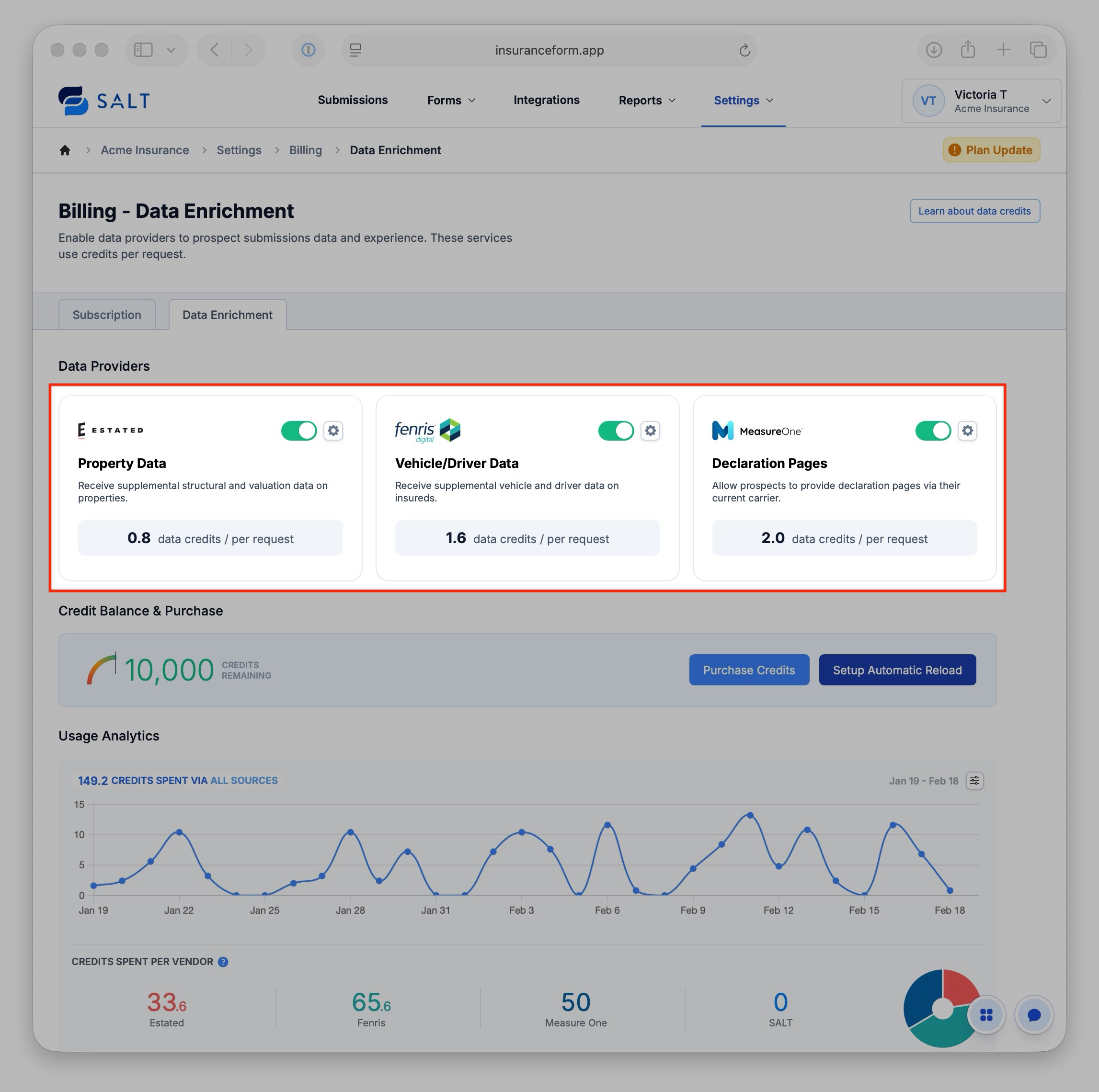This screenshot has width=1099, height=1092.
Task: Open the grid apps floating button
Action: [x=986, y=1014]
